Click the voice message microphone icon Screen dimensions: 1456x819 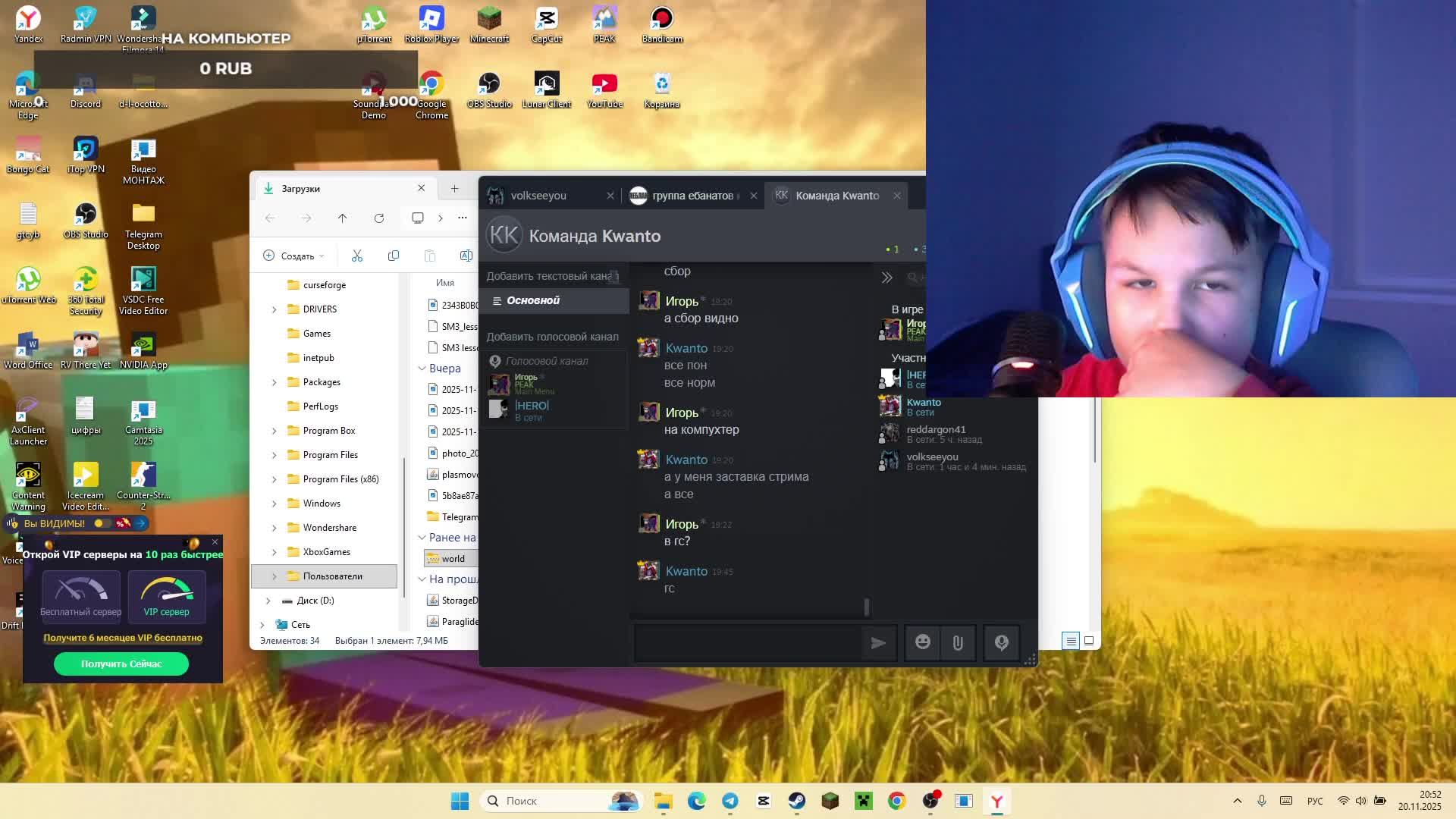point(1001,643)
